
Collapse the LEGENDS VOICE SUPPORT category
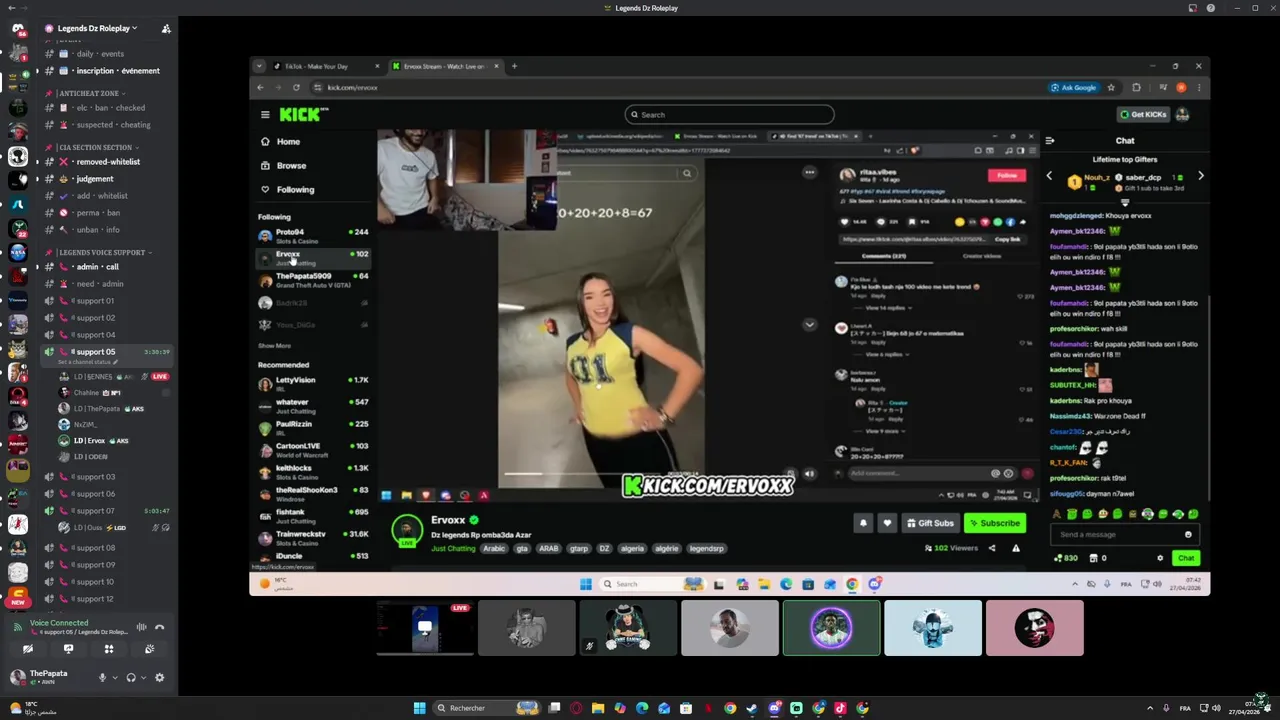(103, 252)
